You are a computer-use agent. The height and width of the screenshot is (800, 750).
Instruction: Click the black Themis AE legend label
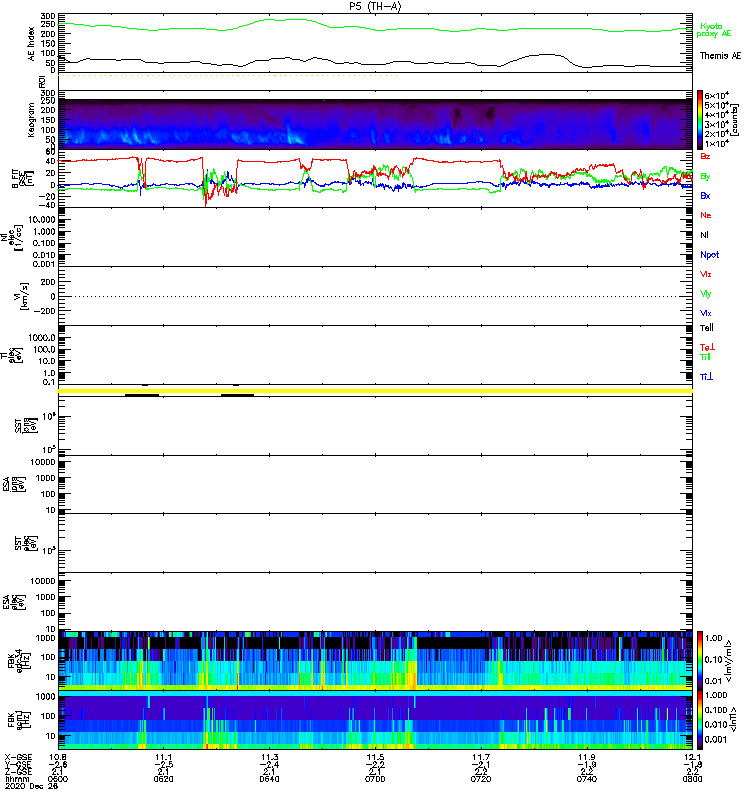717,56
